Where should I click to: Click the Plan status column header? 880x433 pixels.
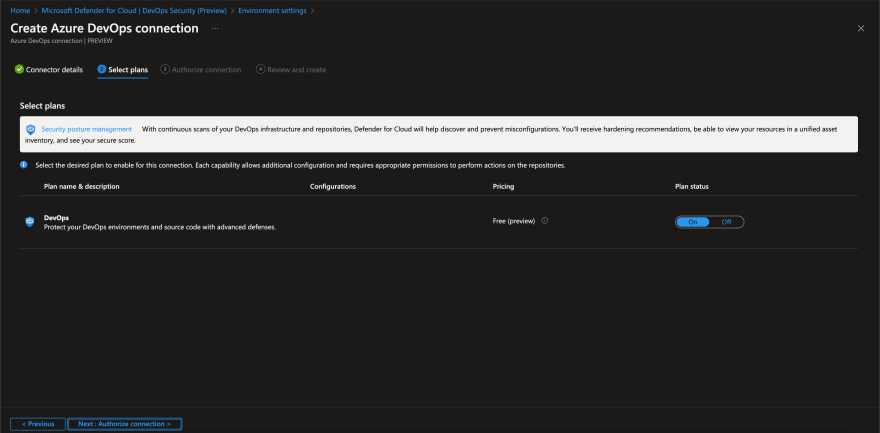(691, 186)
